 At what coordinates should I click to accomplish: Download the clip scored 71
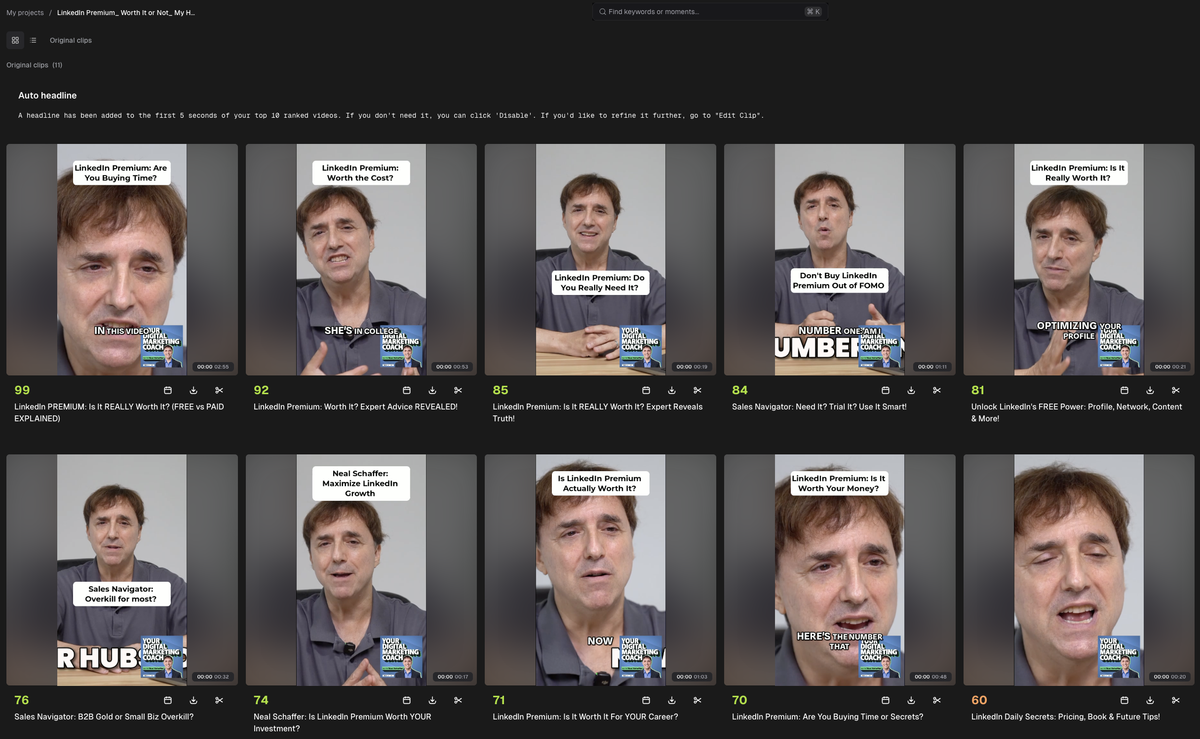[x=672, y=700]
